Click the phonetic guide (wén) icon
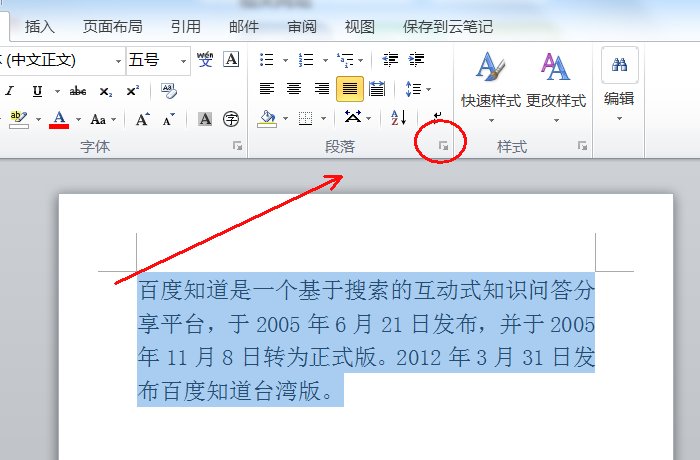Viewport: 700px width, 460px height. coord(205,59)
